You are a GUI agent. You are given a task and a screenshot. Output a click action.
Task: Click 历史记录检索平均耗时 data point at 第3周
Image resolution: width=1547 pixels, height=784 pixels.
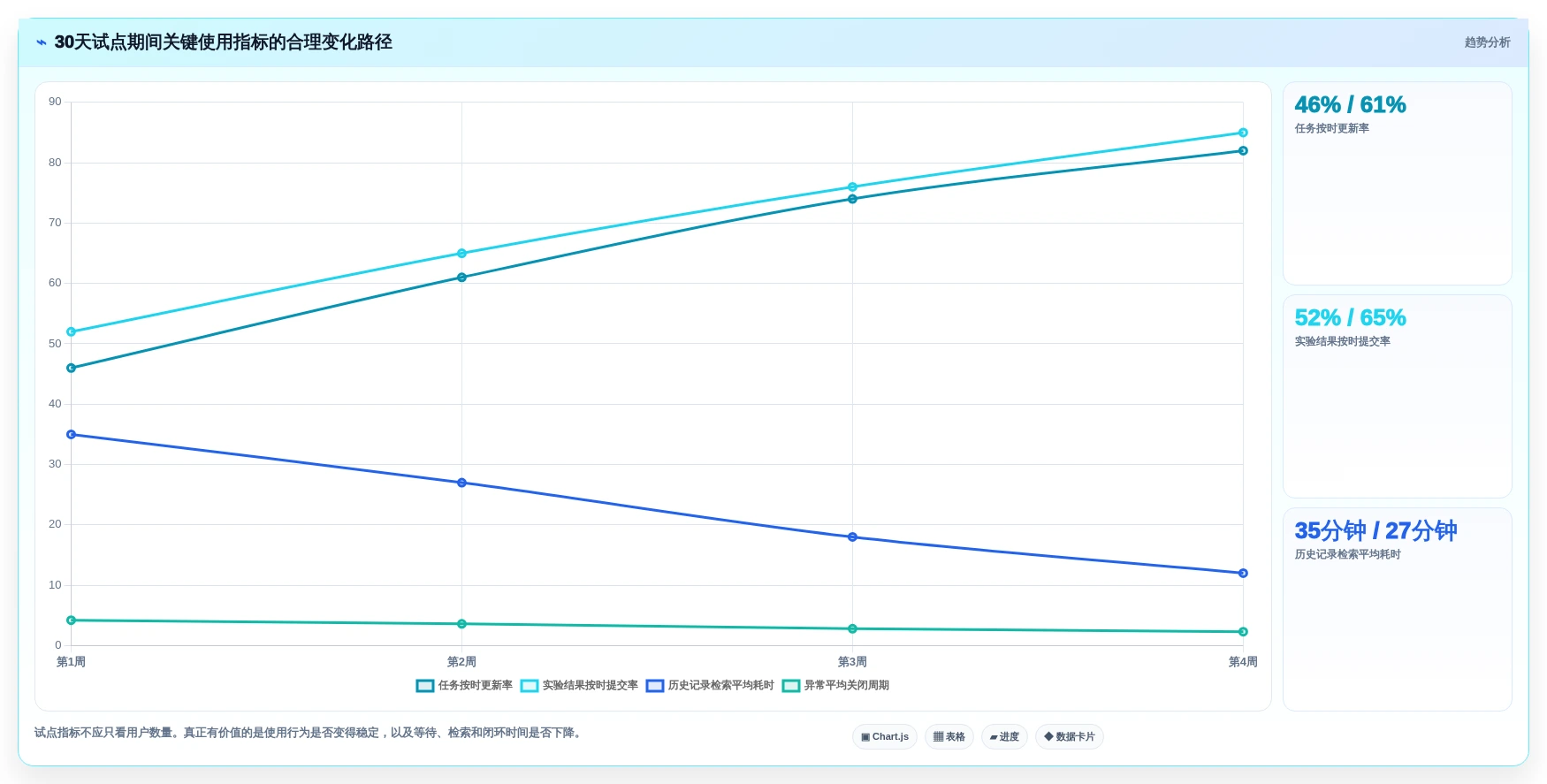[x=852, y=537]
